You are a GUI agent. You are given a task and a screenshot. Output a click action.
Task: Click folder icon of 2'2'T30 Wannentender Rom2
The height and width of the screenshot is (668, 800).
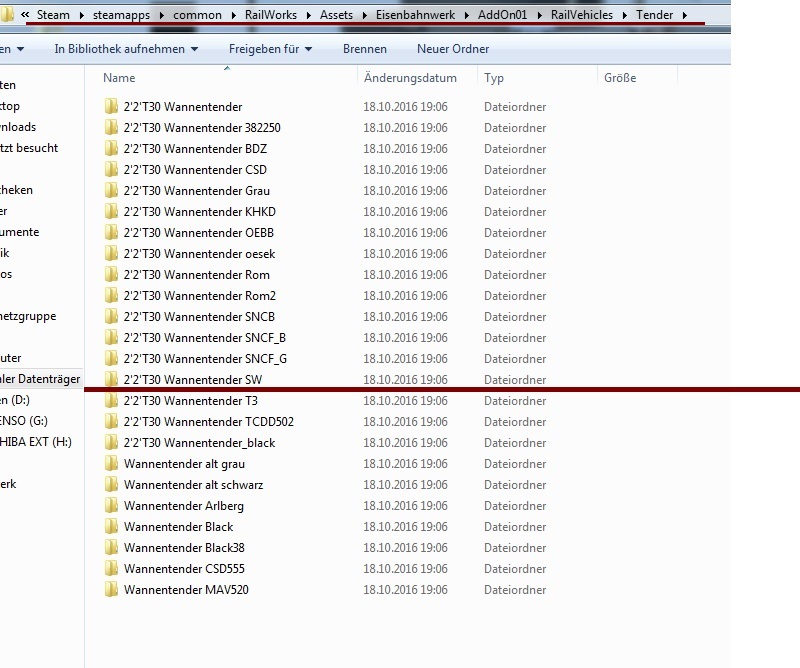[x=111, y=295]
